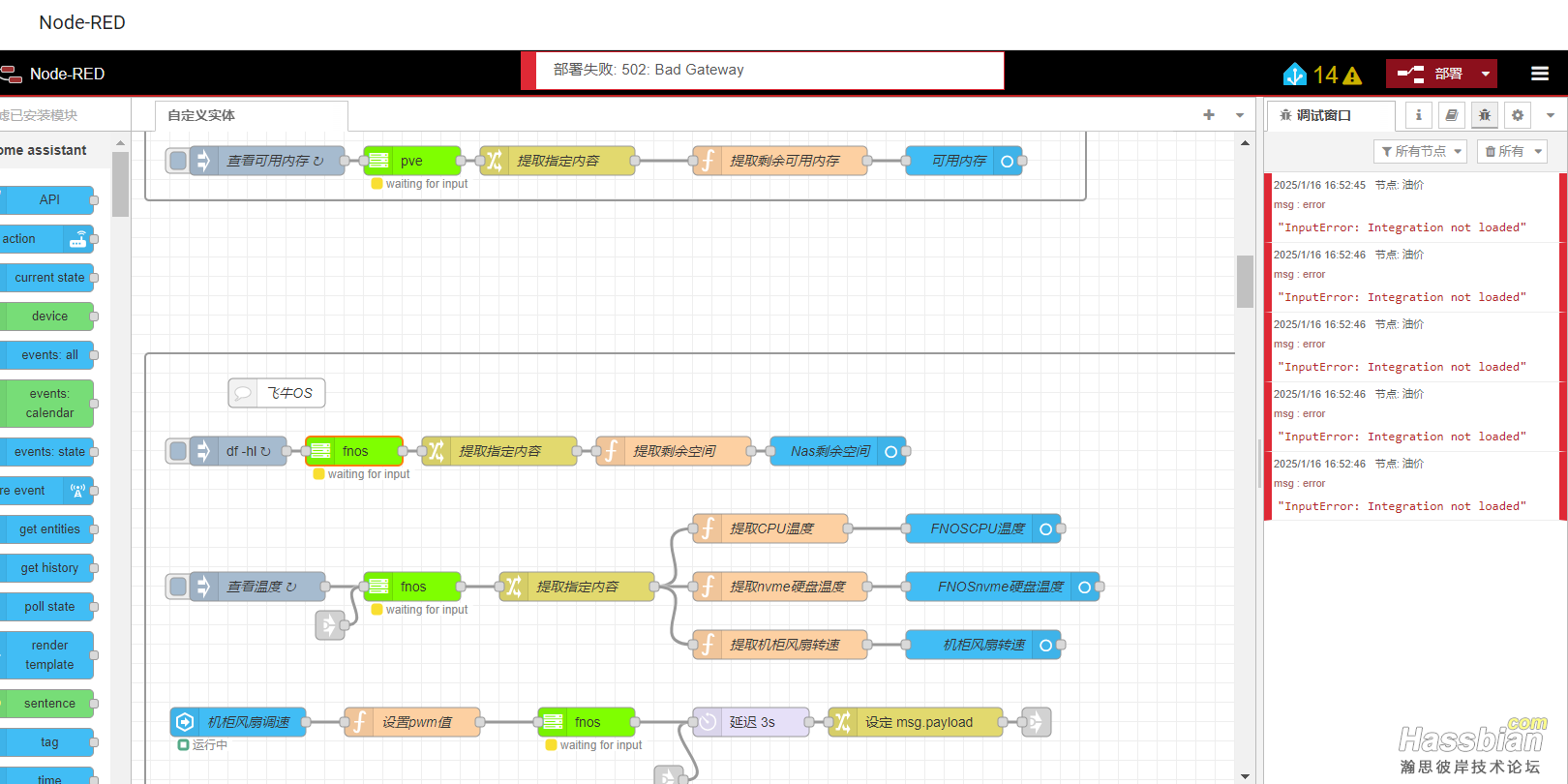The width and height of the screenshot is (1568, 784).
Task: Select the 提取nvme硬盘温度 function node
Action: pyautogui.click(x=780, y=587)
